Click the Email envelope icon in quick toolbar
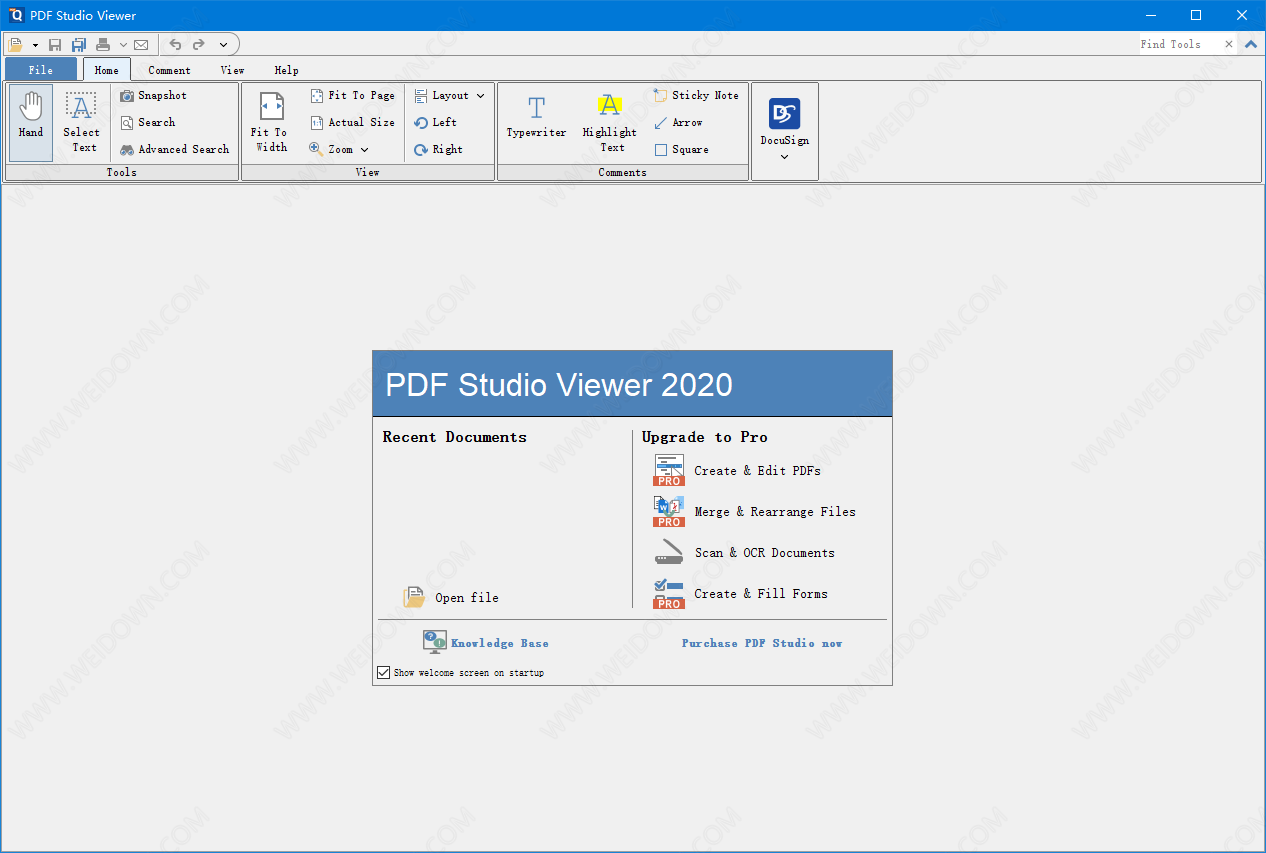Viewport: 1266px width, 853px height. tap(141, 44)
